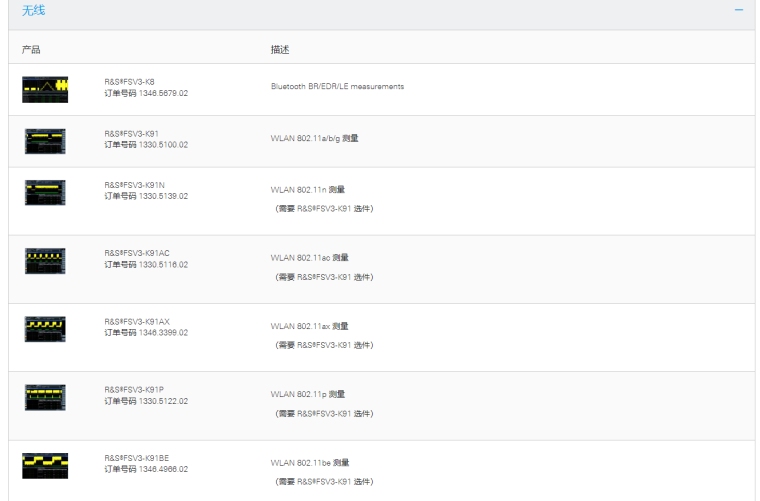Open the R&S®FSV3-K91BE product name link
Screen dimensions: 760x501
pyautogui.click(x=137, y=457)
